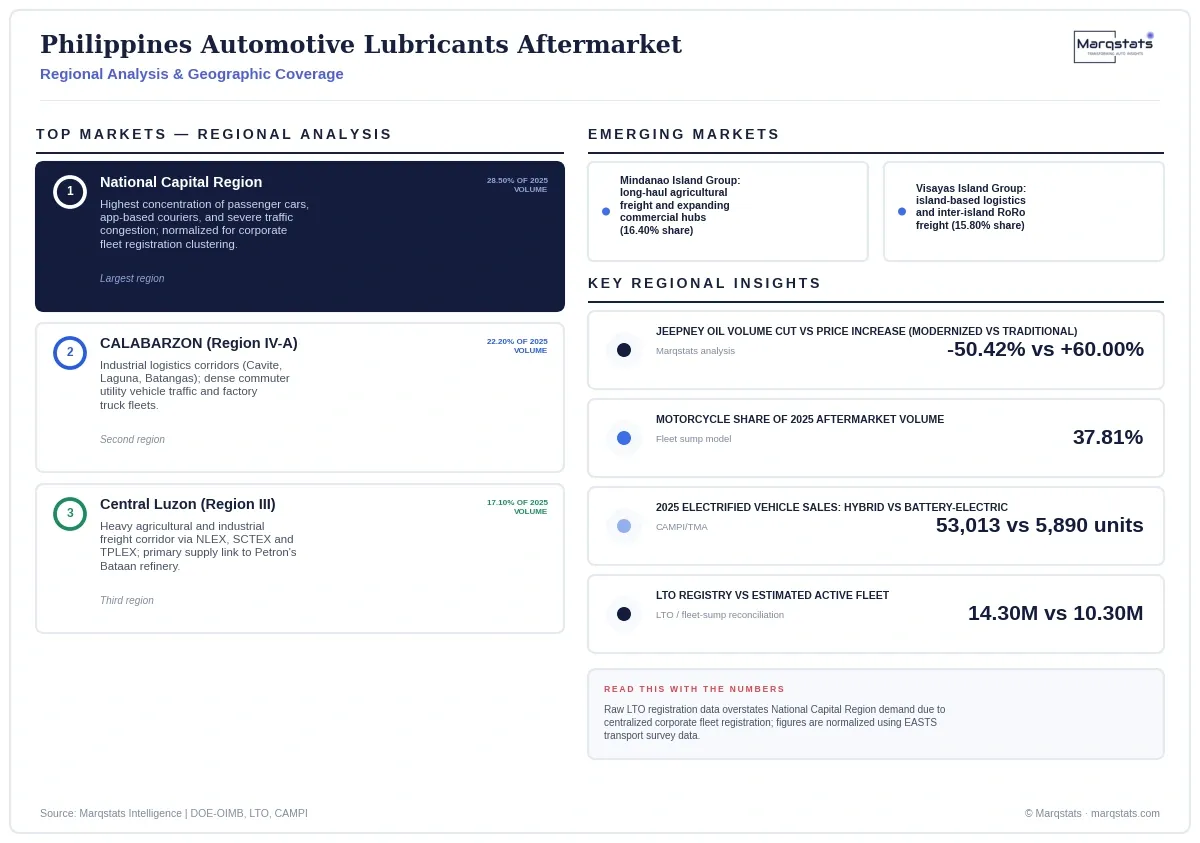Click the -50.42% vs +60.00% value
The height and width of the screenshot is (843, 1200).
click(1045, 349)
